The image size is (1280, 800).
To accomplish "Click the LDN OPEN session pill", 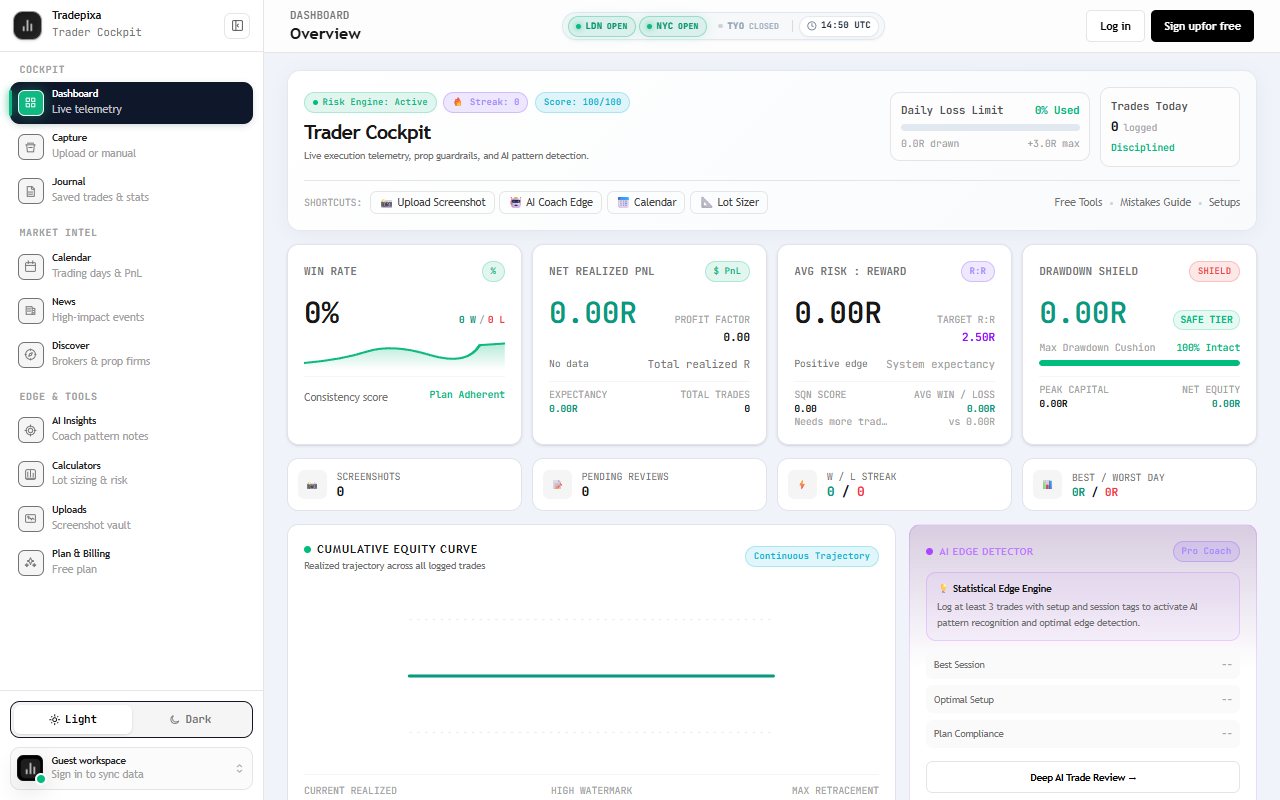I will coord(602,26).
